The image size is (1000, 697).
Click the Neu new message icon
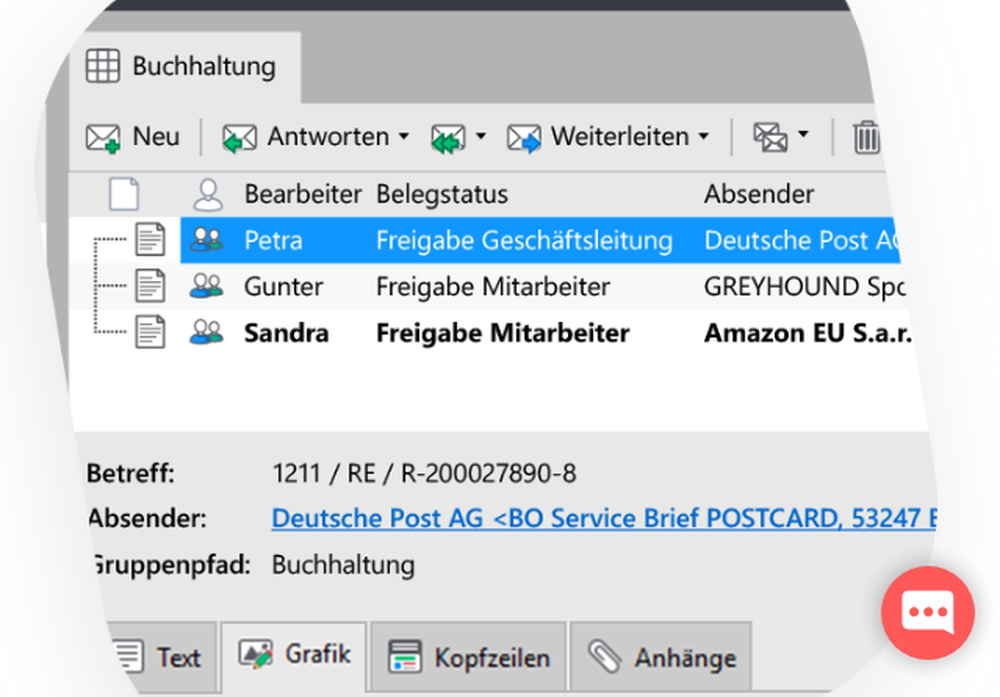tap(103, 137)
